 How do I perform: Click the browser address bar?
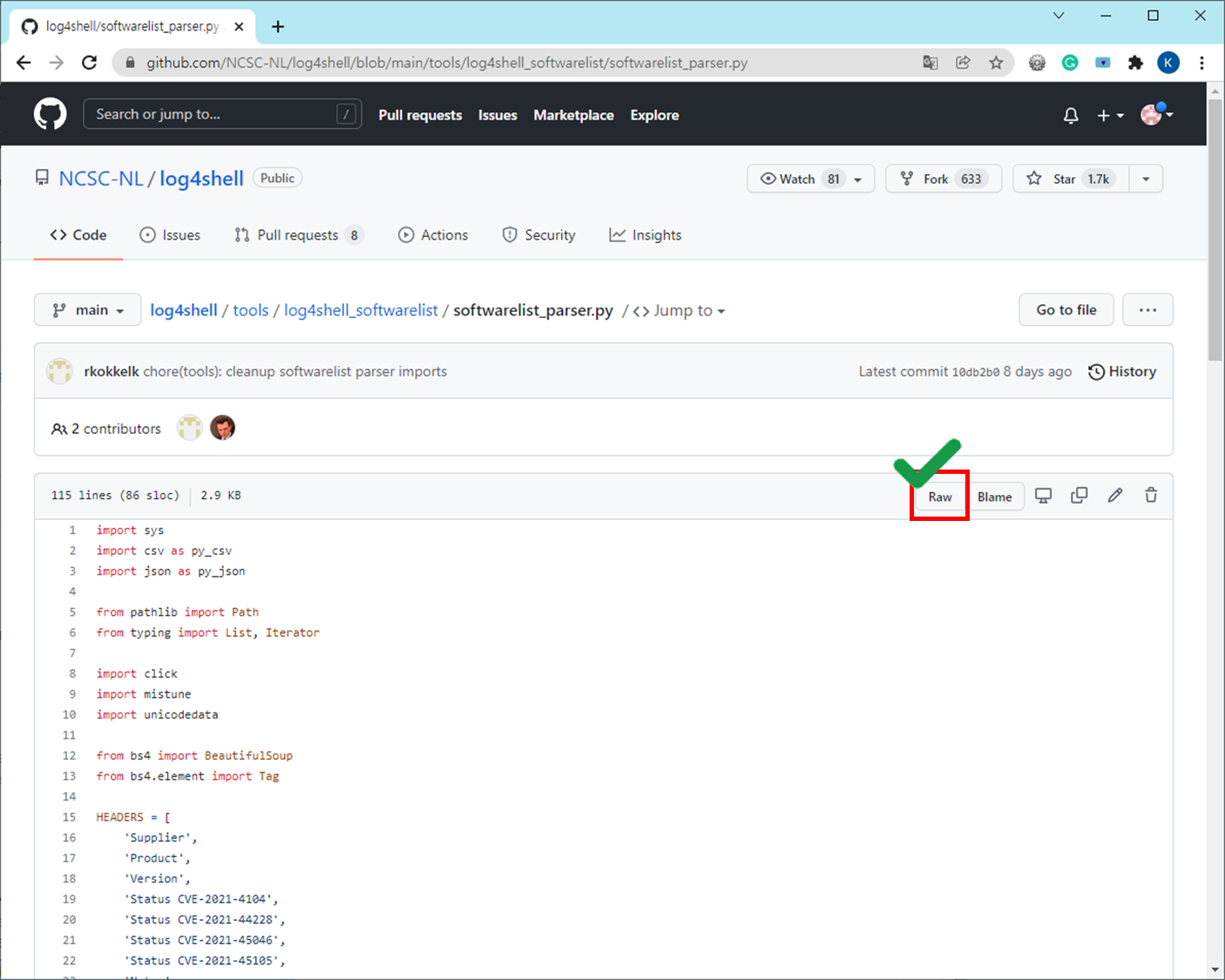523,63
